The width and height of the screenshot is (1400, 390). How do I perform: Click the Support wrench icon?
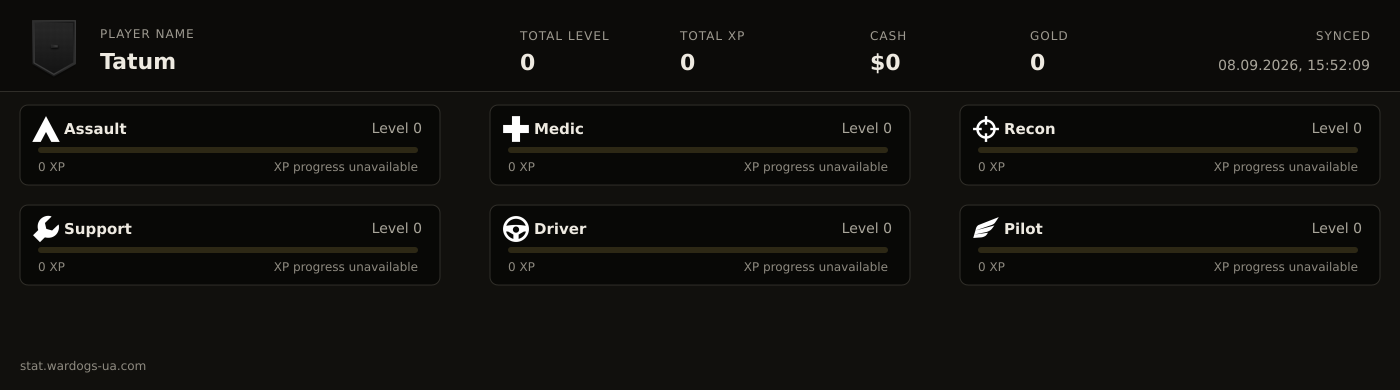click(x=46, y=229)
